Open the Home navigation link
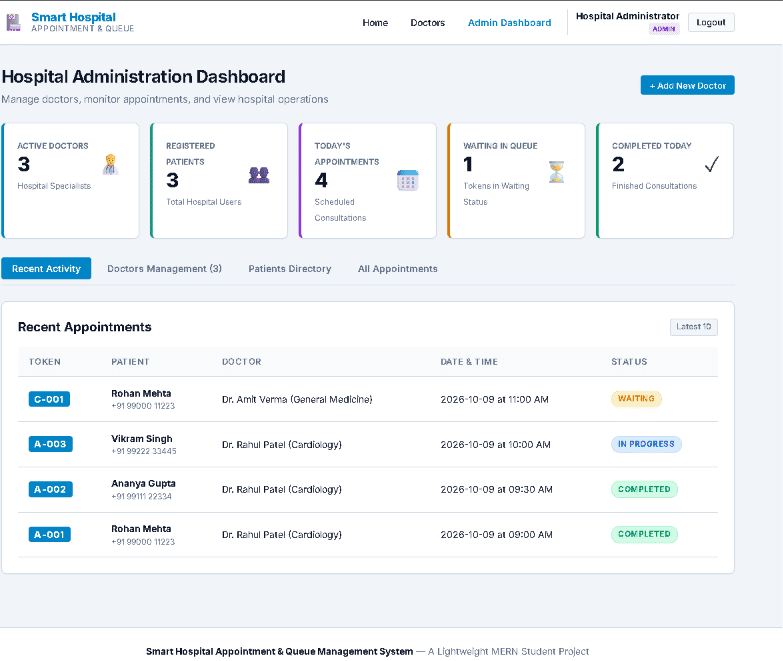This screenshot has width=783, height=661. [375, 22]
